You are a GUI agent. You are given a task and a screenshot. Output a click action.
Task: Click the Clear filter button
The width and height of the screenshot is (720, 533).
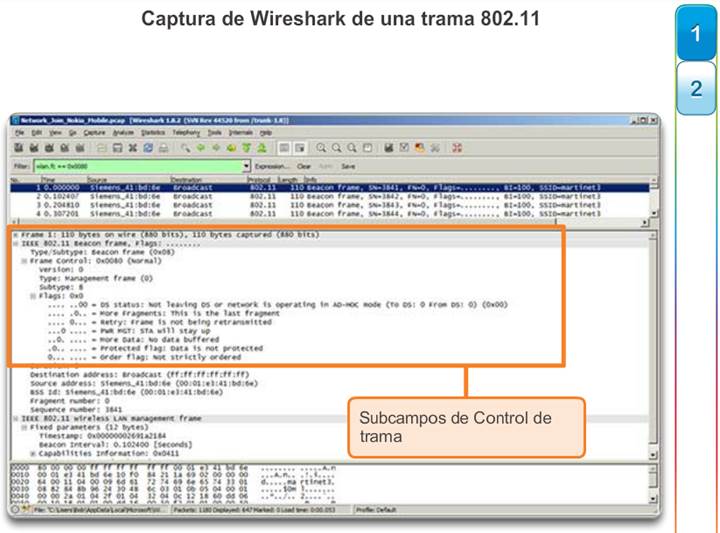pos(304,166)
